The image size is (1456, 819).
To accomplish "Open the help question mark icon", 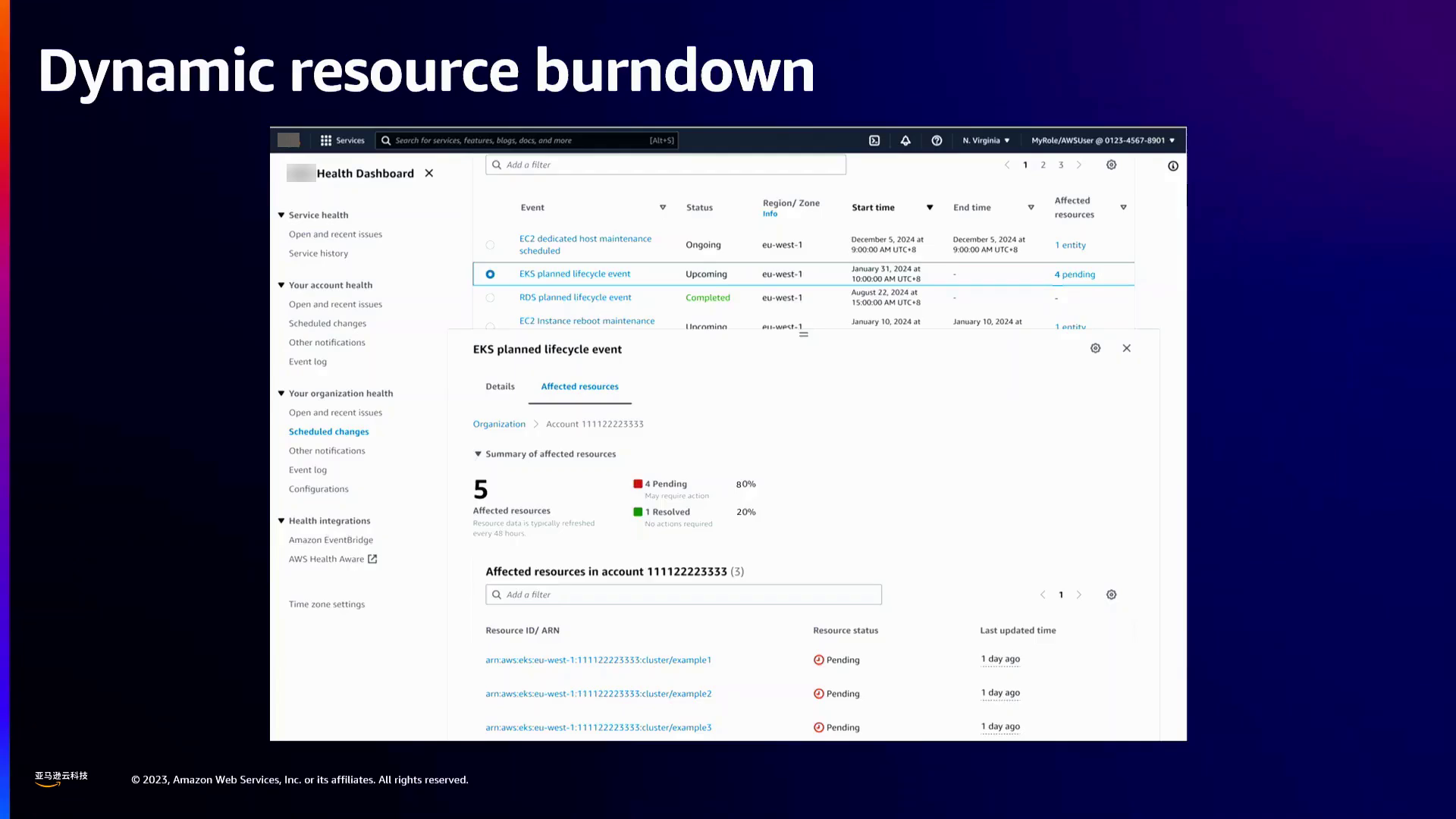I will click(x=937, y=140).
